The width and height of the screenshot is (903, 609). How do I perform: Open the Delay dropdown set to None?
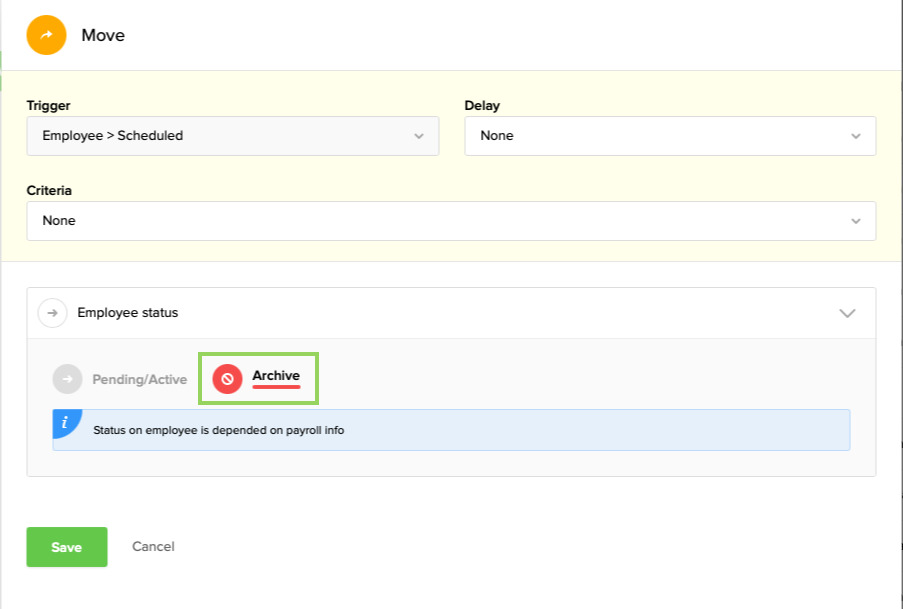click(x=670, y=136)
